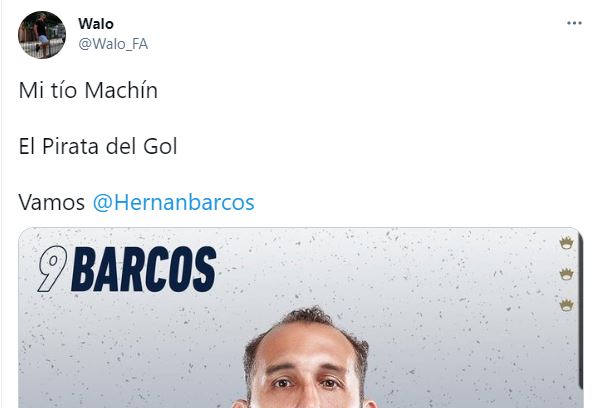Click the 'El Pirata del Gol' line
The height and width of the screenshot is (408, 599).
pos(98,146)
